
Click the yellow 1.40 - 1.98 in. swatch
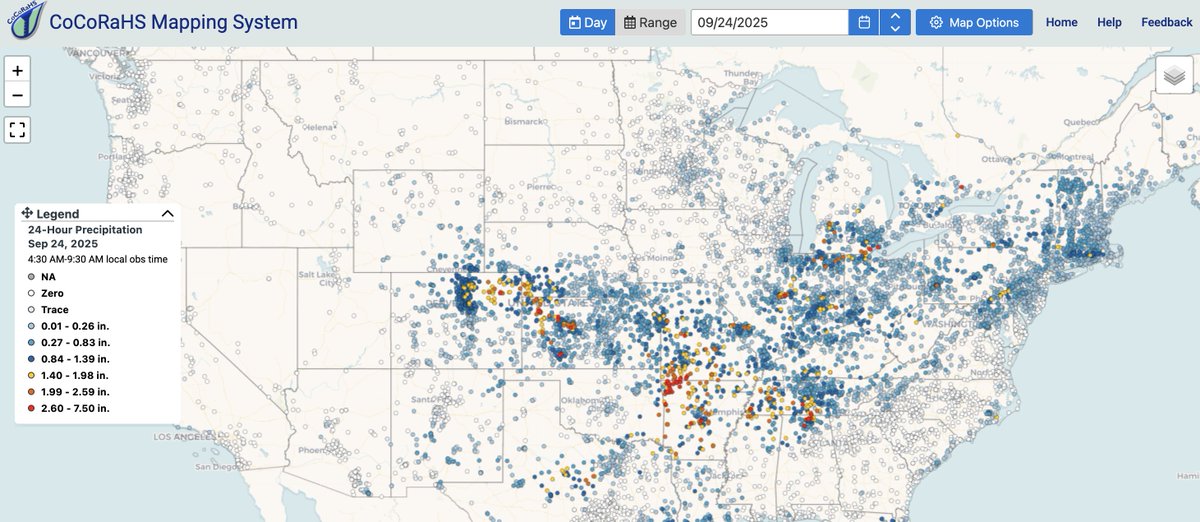click(x=32, y=376)
